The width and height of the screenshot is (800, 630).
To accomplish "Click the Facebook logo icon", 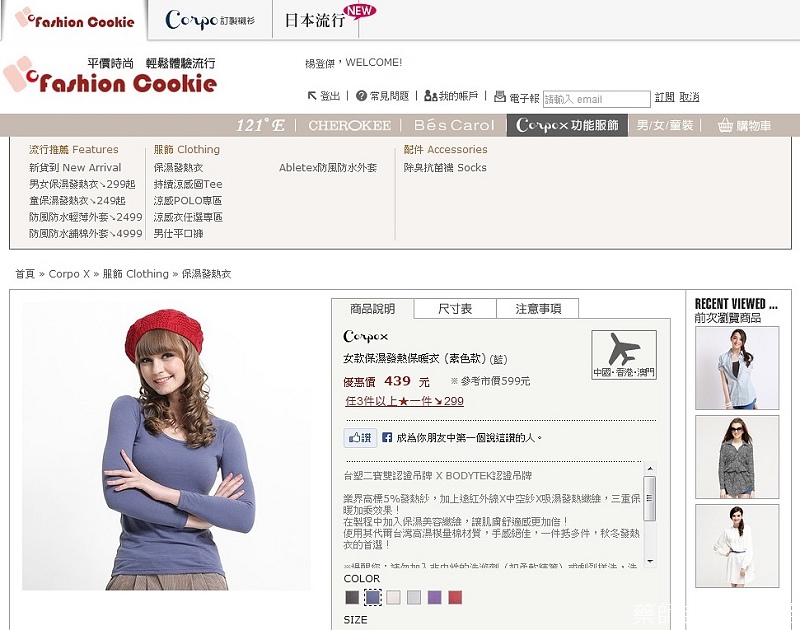I will [x=387, y=437].
